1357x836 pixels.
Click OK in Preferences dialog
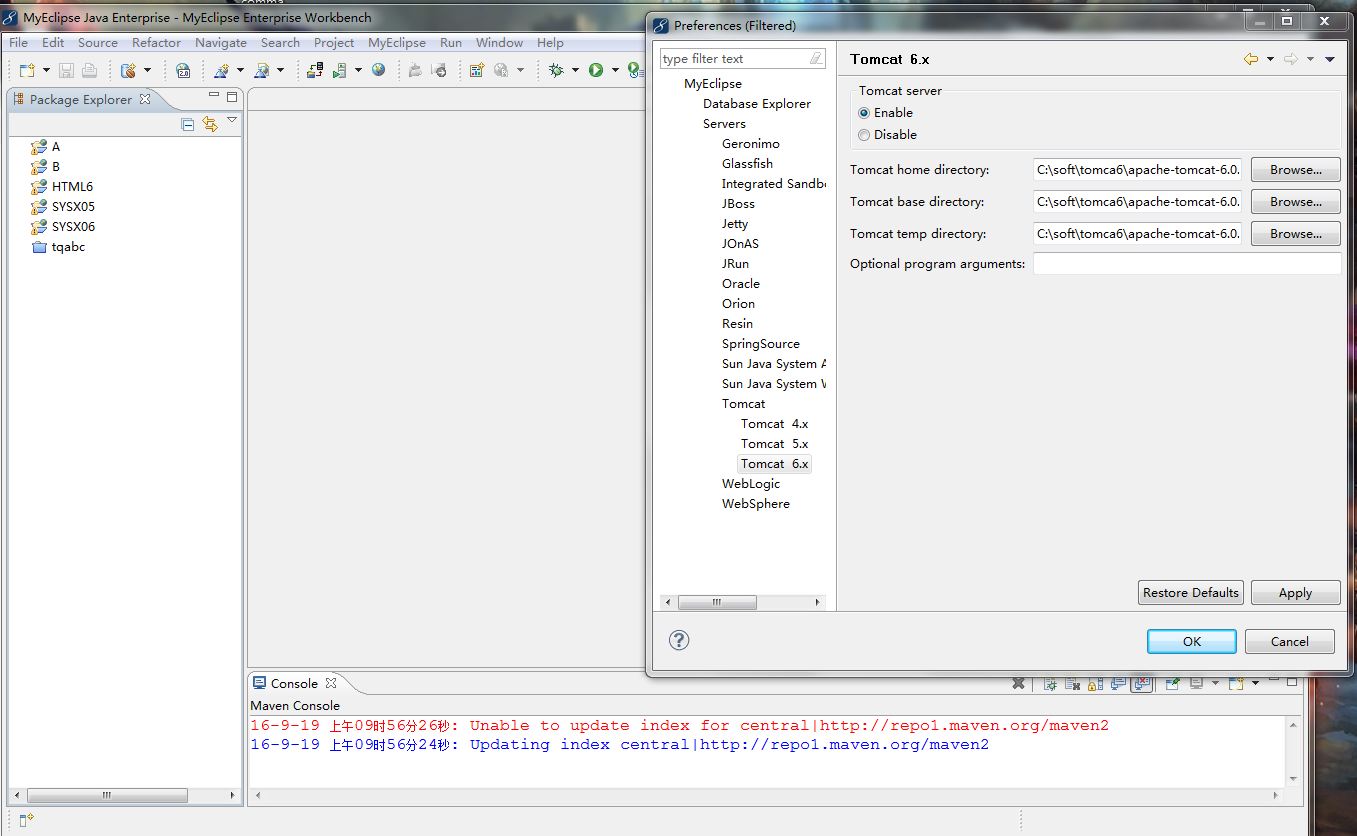(1191, 642)
